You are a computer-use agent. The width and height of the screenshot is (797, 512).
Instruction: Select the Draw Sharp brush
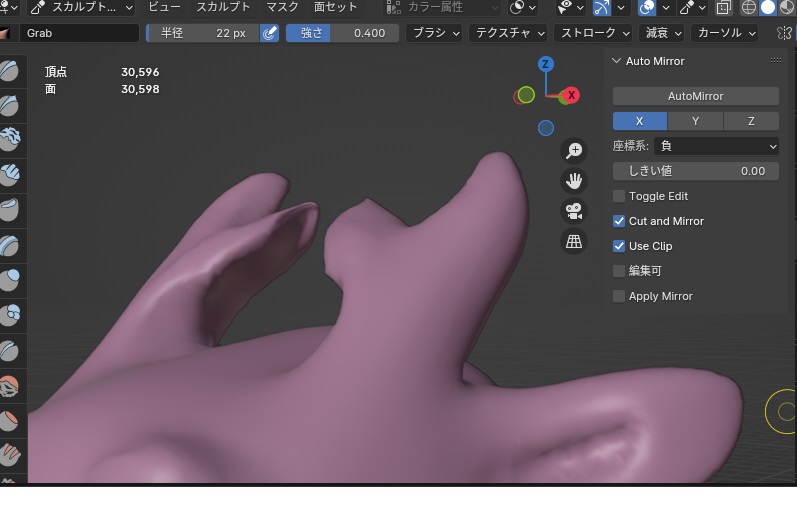point(9,106)
